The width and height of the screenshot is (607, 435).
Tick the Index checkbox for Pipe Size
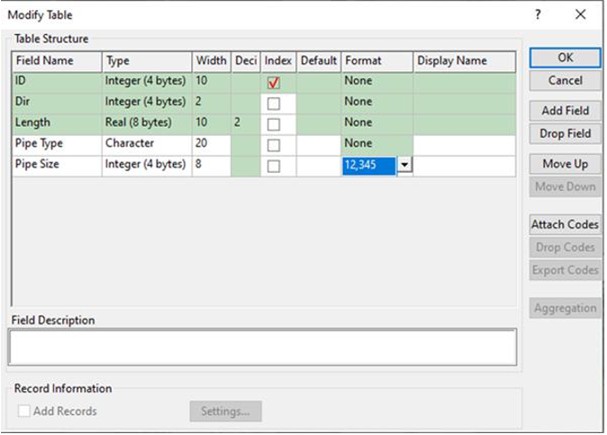[273, 165]
